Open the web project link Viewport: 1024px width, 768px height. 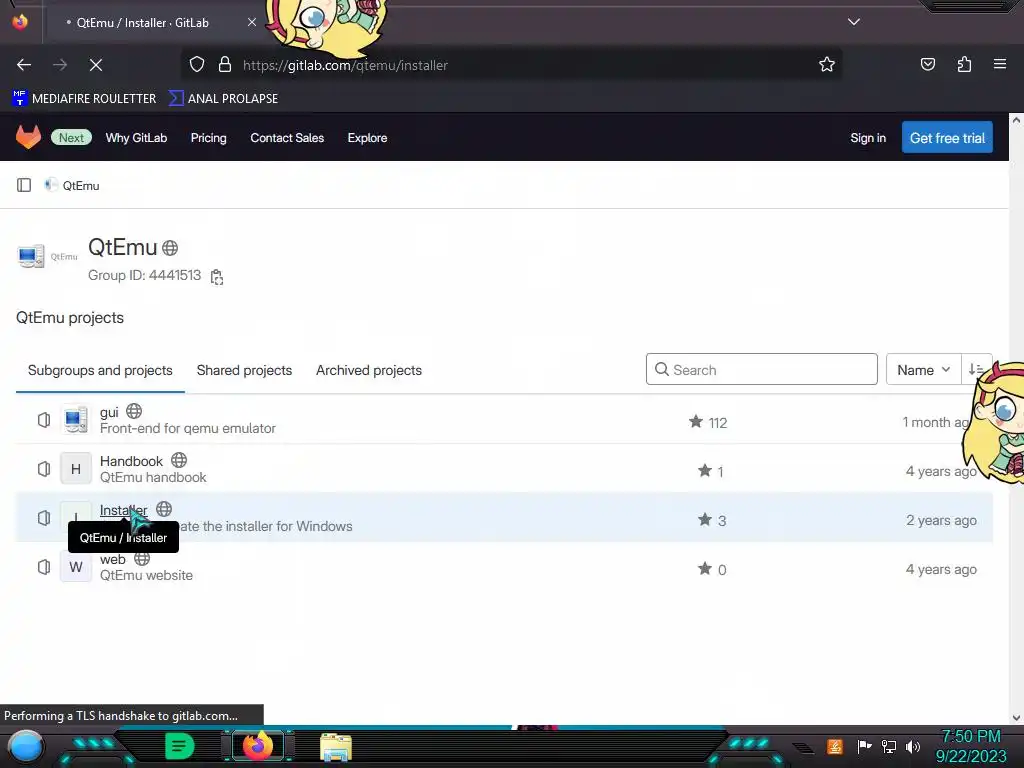pyautogui.click(x=112, y=559)
